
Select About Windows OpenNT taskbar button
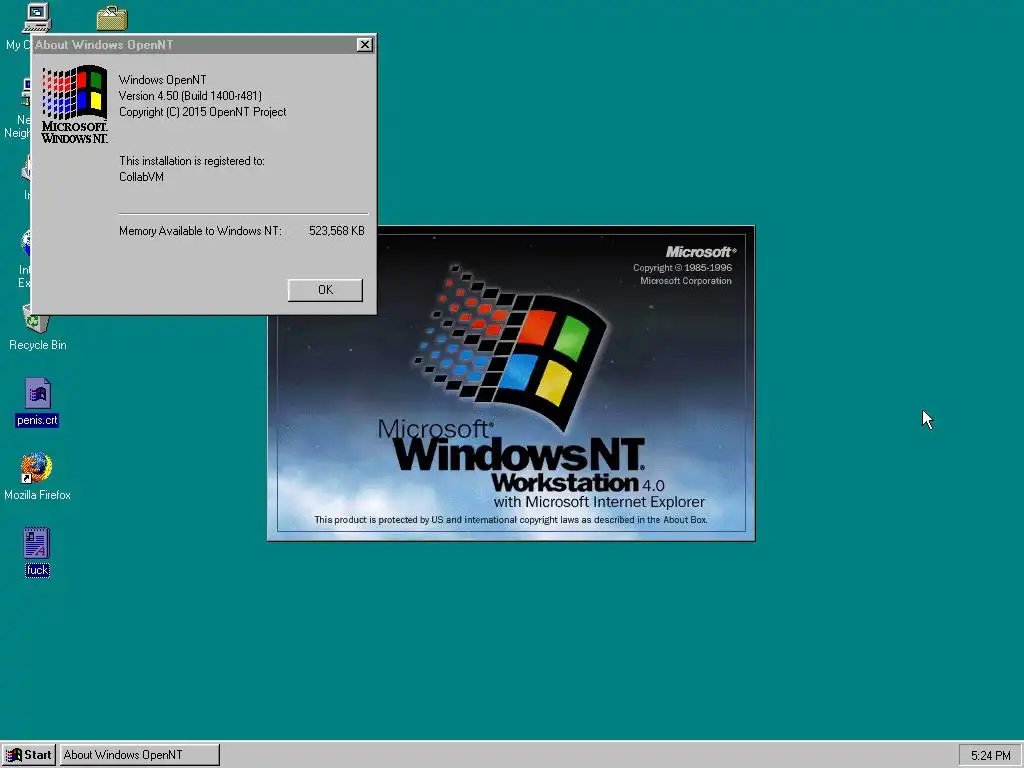[x=140, y=755]
